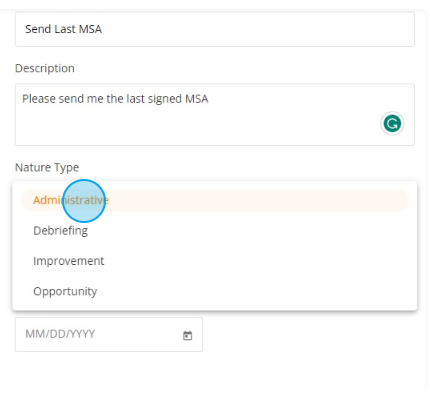
Task: Open the Grammarly icon in Description box
Action: click(x=392, y=124)
